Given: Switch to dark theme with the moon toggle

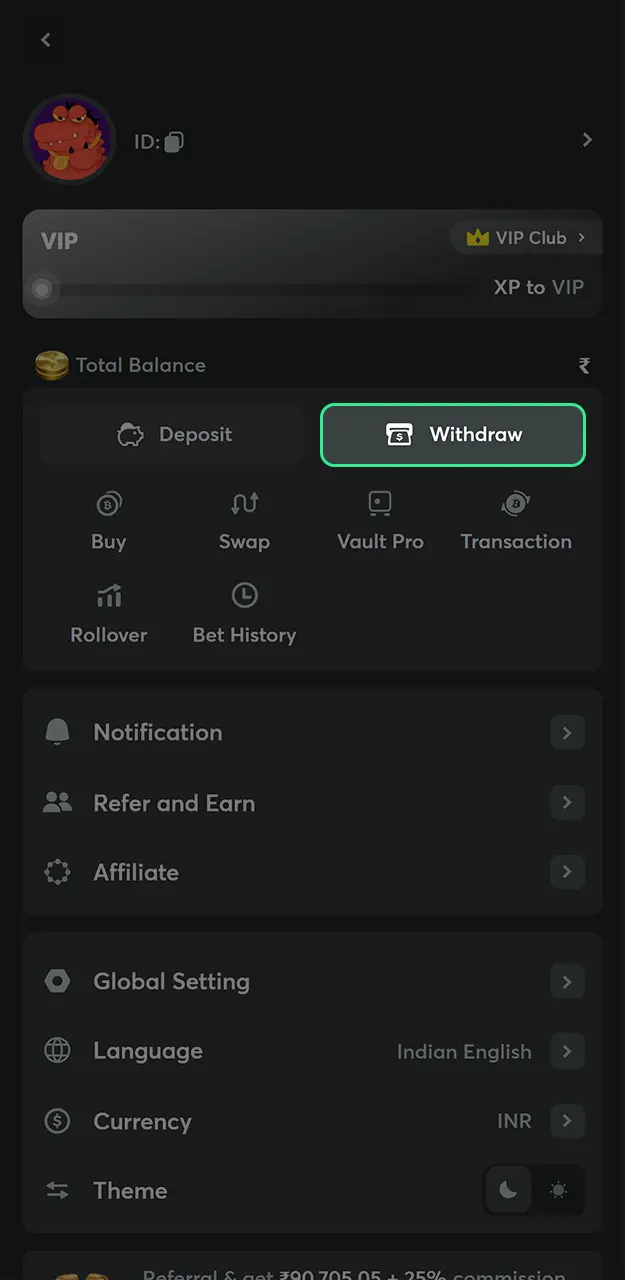Looking at the screenshot, I should 509,1190.
